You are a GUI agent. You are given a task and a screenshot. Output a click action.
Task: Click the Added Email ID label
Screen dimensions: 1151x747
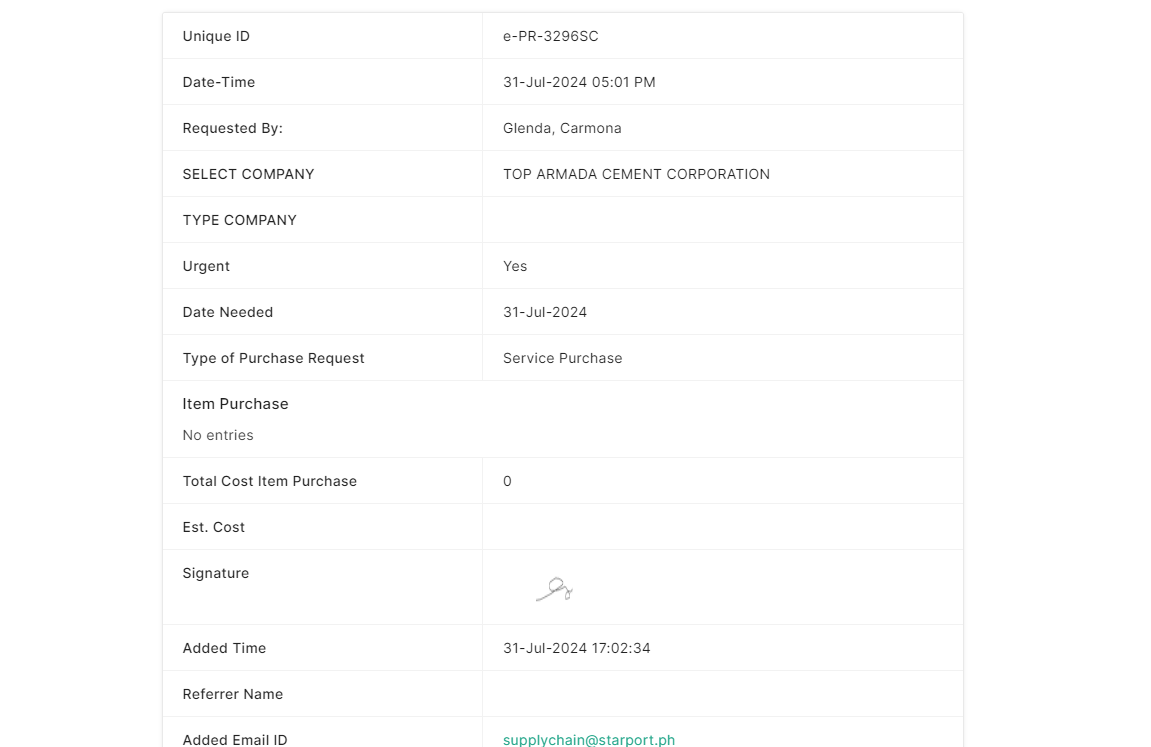234,740
